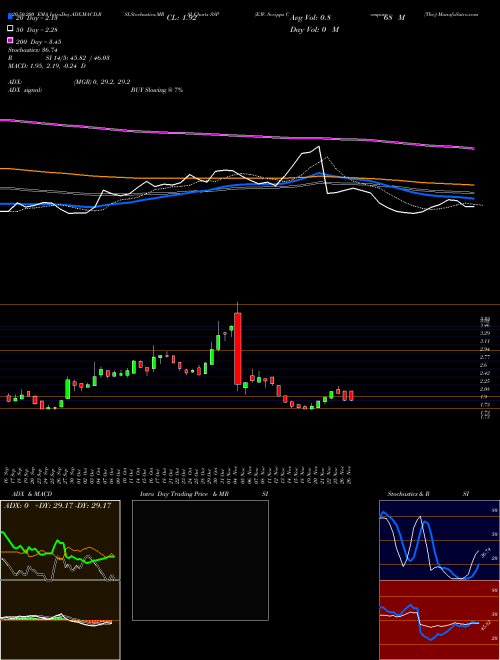Click the thick blue 20-day average line
The width and height of the screenshot is (500, 660).
[236, 186]
